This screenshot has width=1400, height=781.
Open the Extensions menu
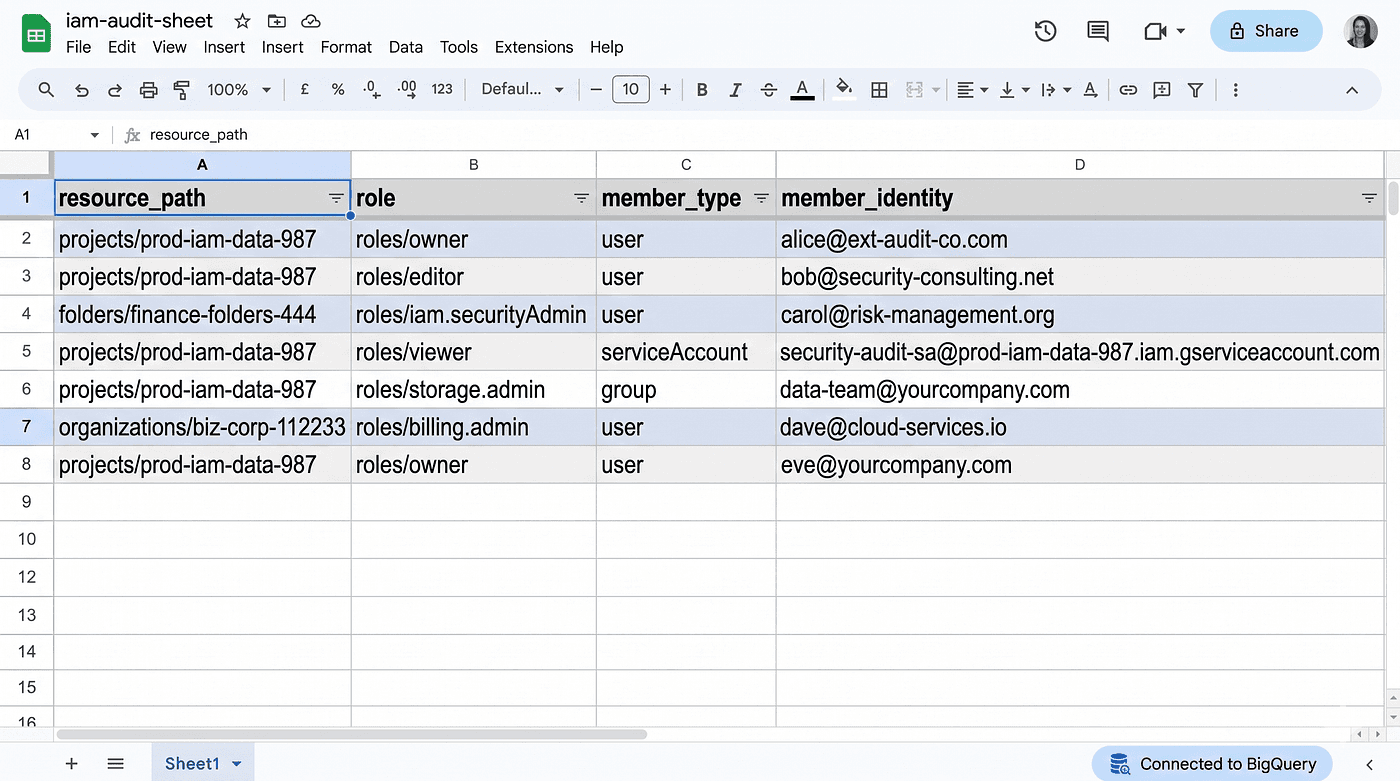pos(534,47)
